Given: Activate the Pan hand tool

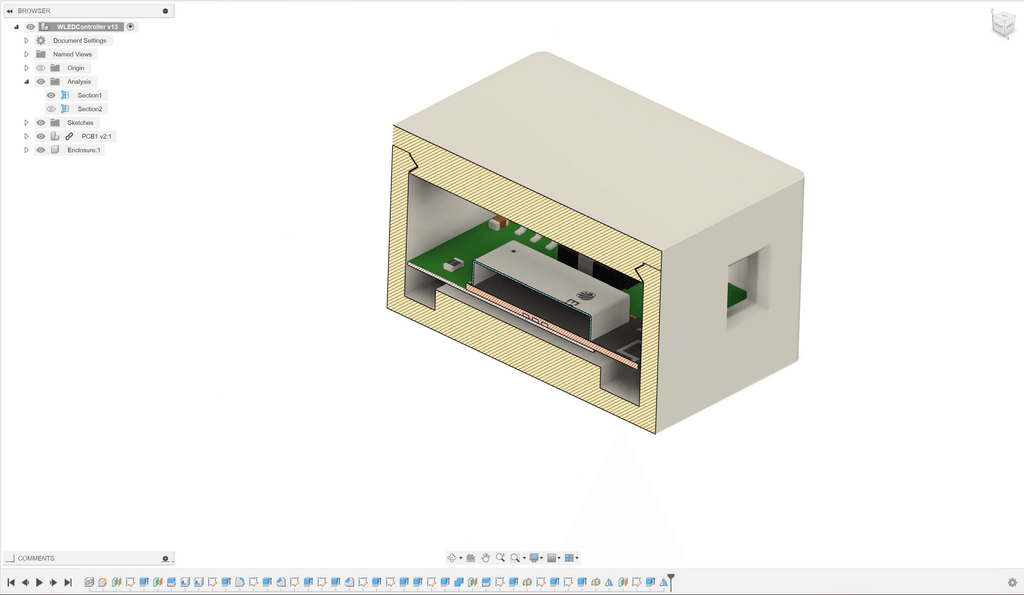Looking at the screenshot, I should (x=485, y=558).
